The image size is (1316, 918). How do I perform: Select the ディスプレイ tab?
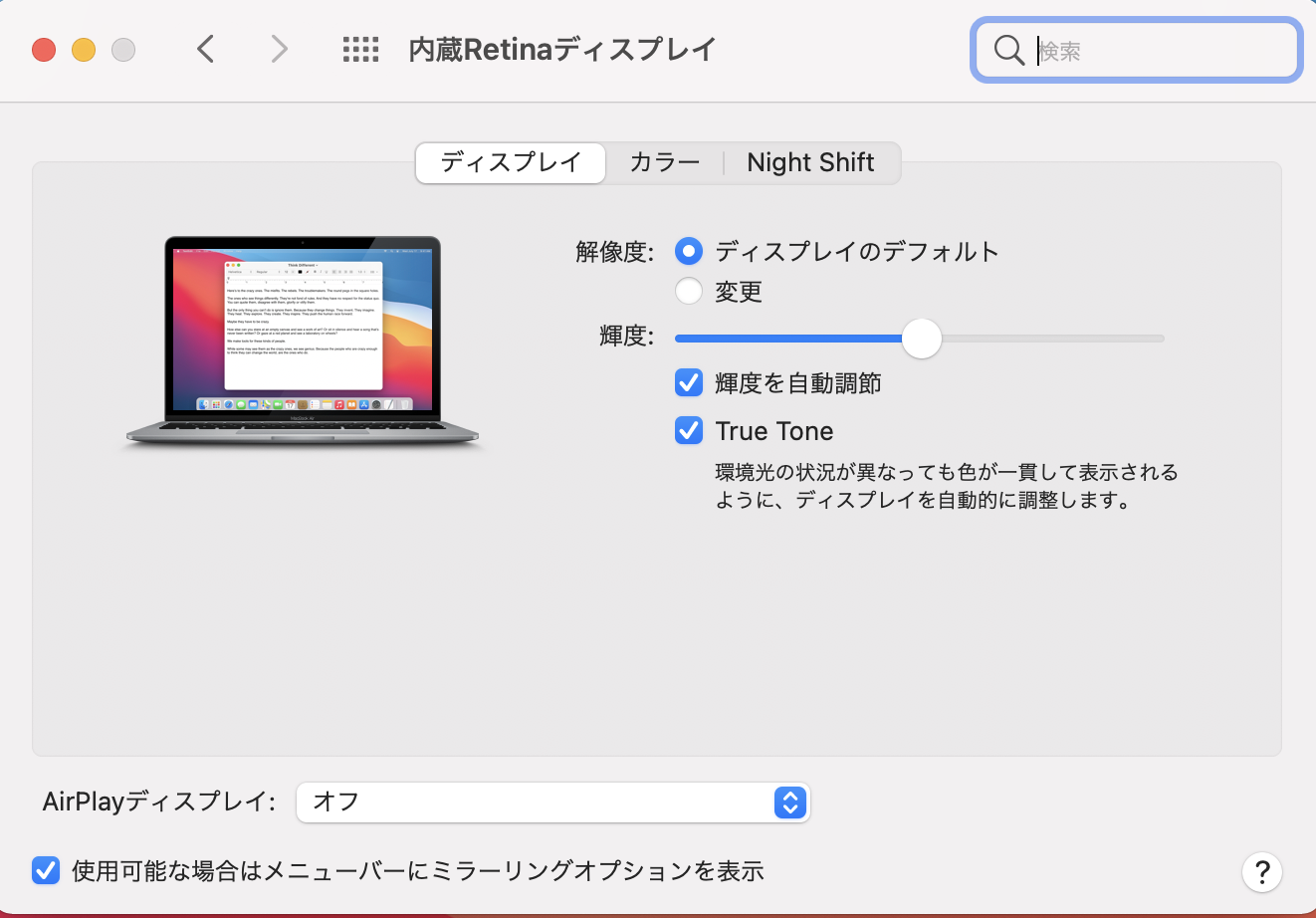tap(511, 162)
